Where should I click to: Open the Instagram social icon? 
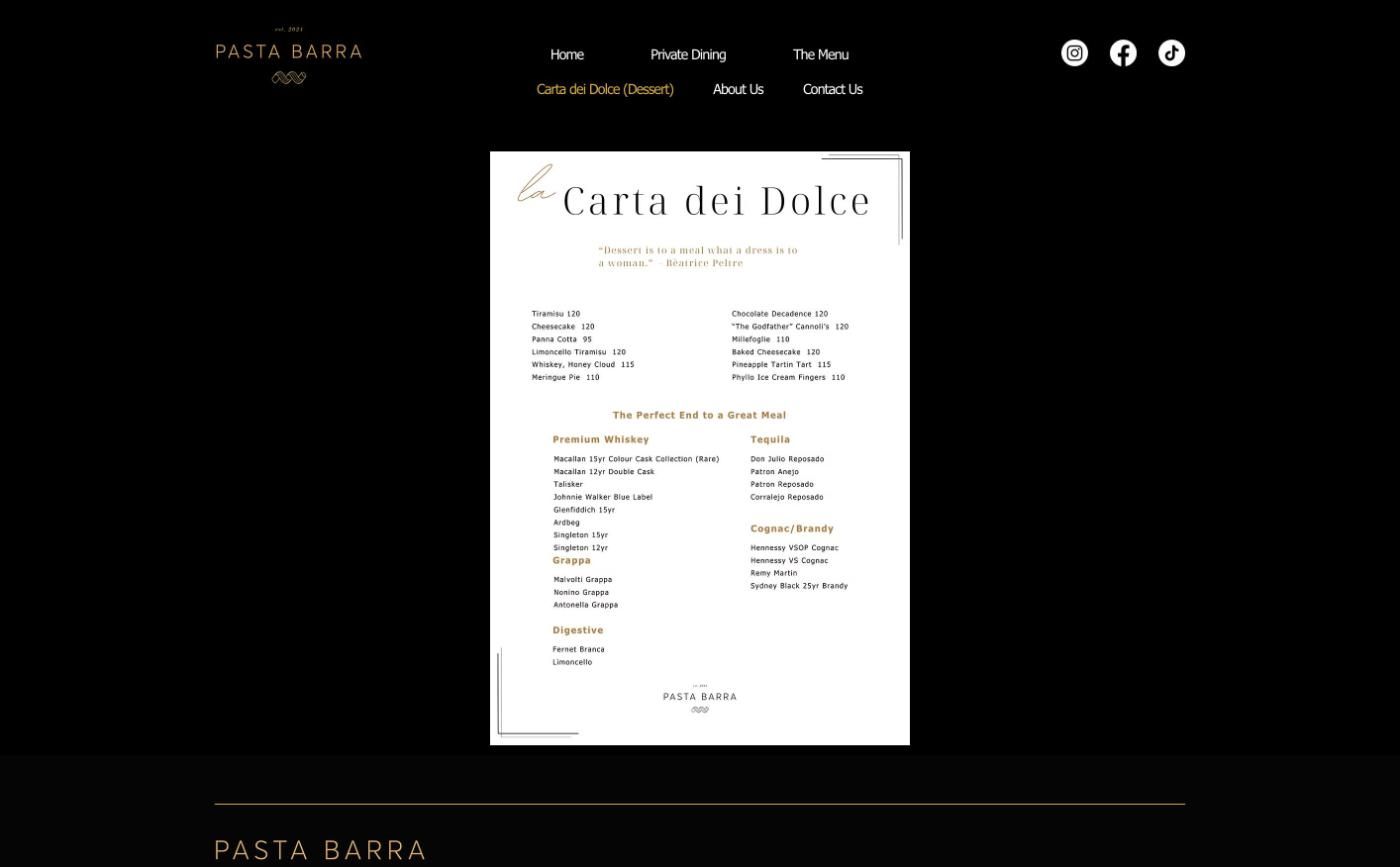pyautogui.click(x=1074, y=53)
